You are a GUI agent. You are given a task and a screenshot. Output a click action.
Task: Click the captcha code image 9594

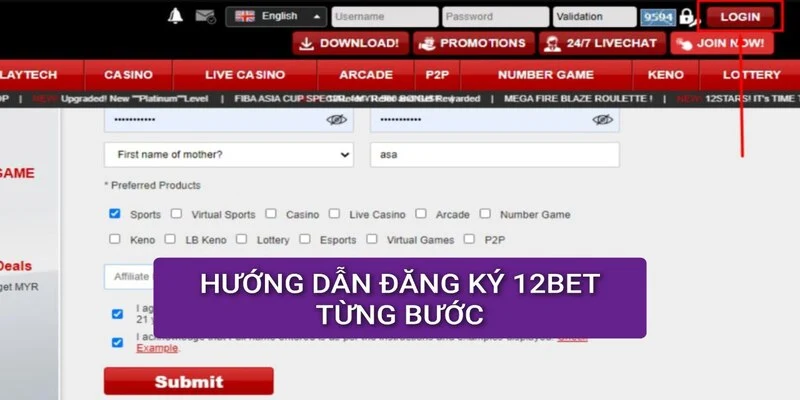[658, 17]
